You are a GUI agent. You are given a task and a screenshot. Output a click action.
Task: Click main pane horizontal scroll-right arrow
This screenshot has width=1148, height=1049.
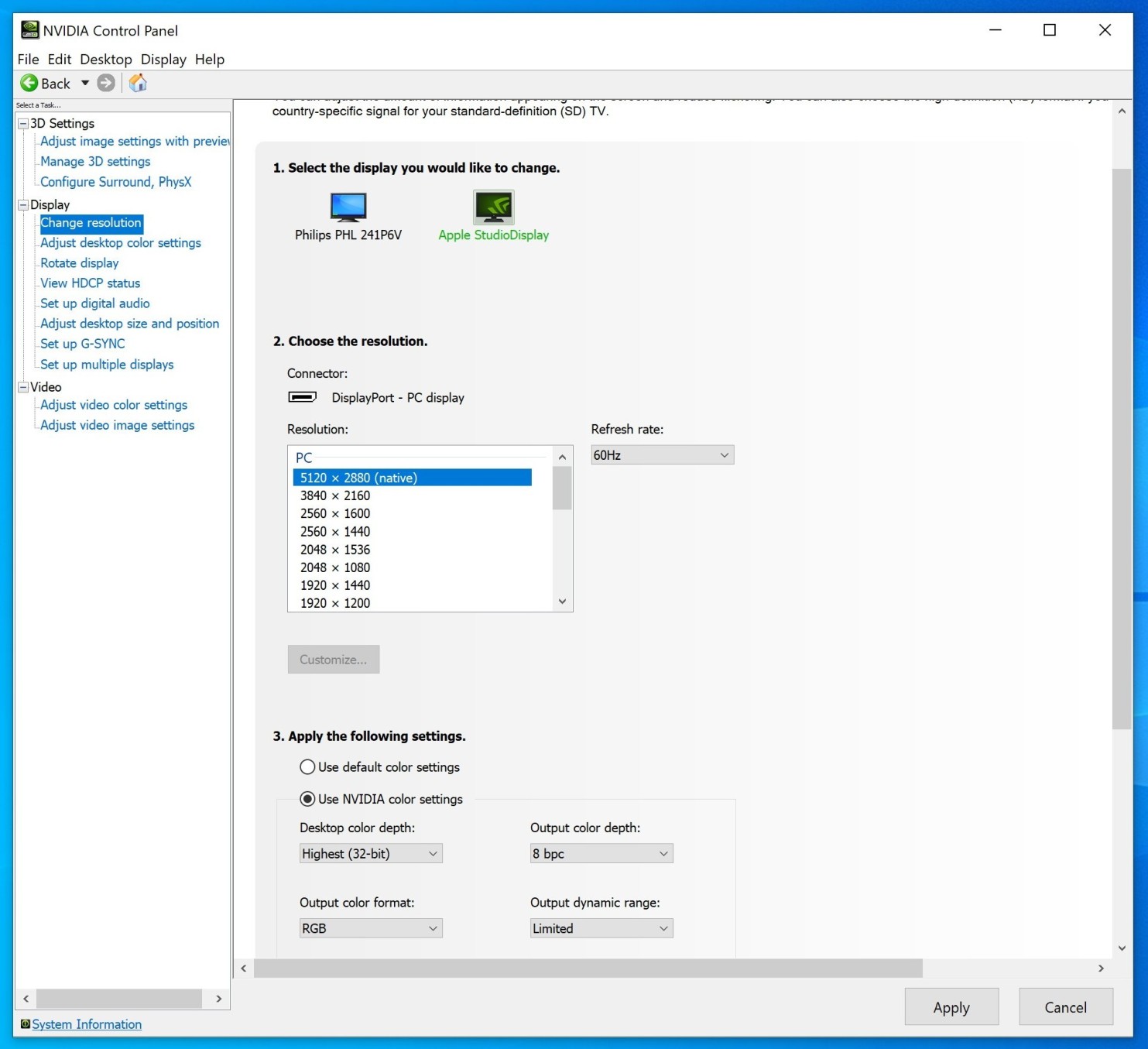1101,968
